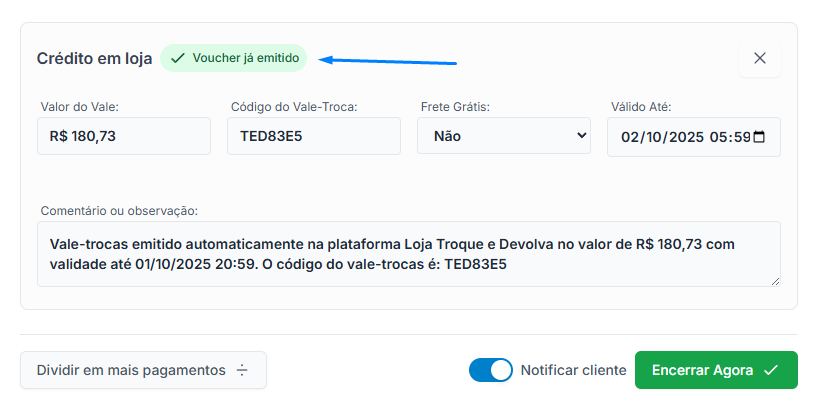Select the day segment in Válido Até
816x402 pixels.
click(629, 137)
